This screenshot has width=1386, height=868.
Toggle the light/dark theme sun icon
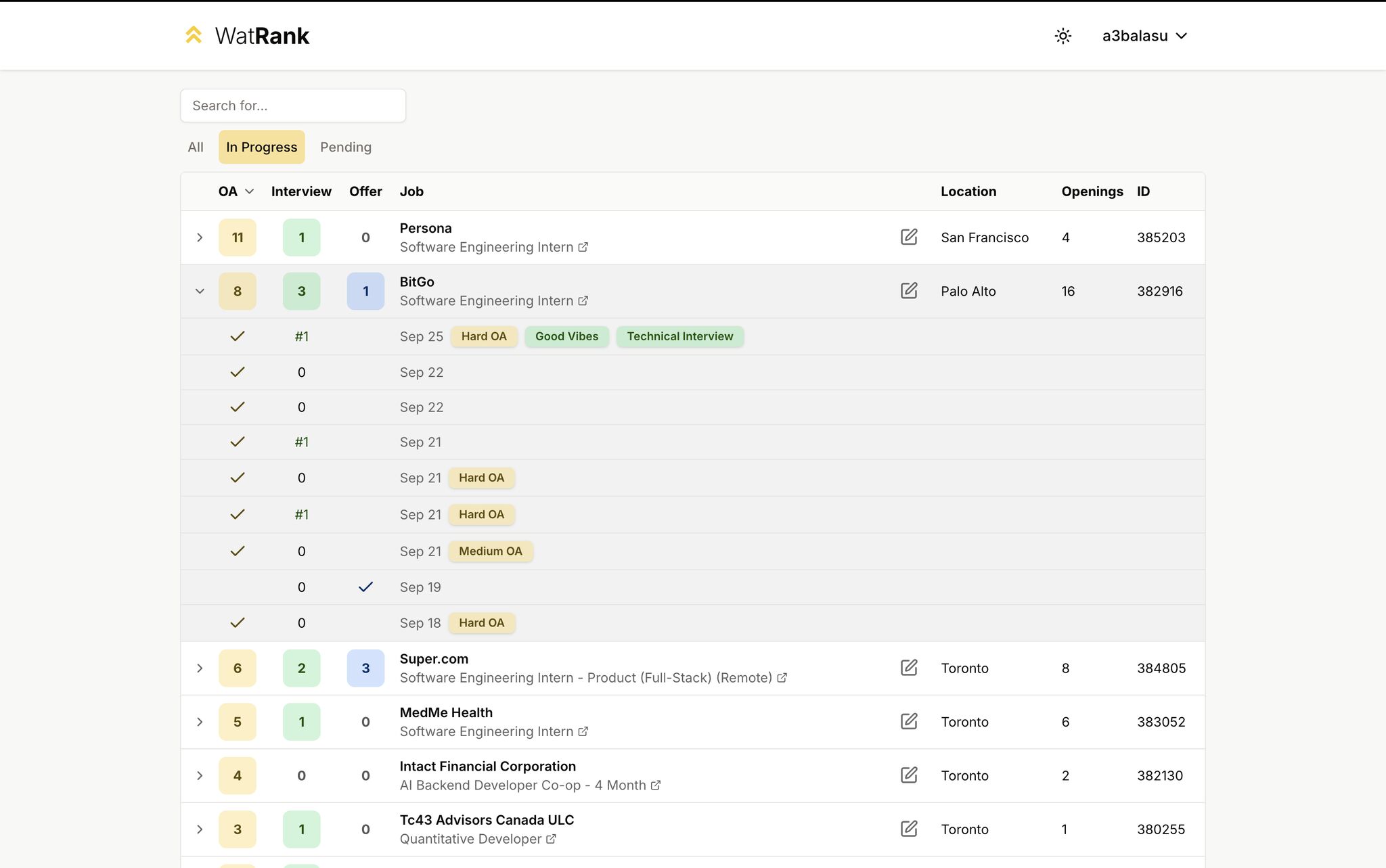coord(1063,36)
